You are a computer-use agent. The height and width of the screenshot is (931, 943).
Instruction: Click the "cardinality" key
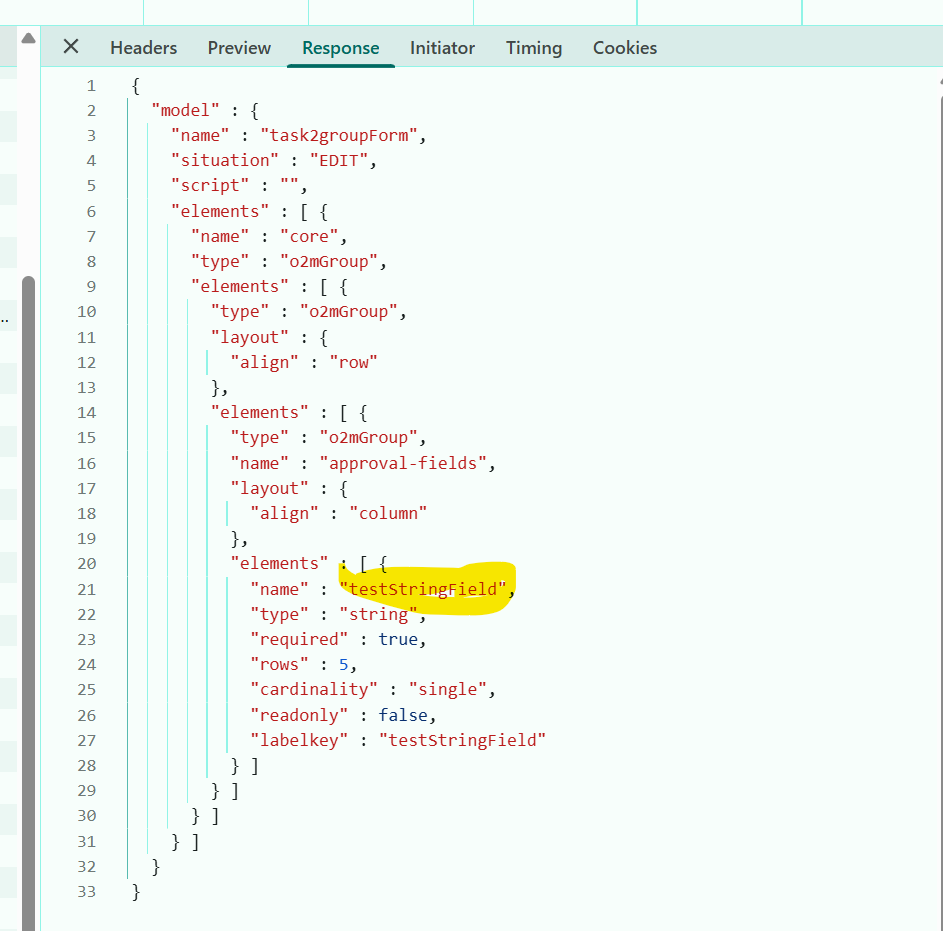click(x=314, y=689)
